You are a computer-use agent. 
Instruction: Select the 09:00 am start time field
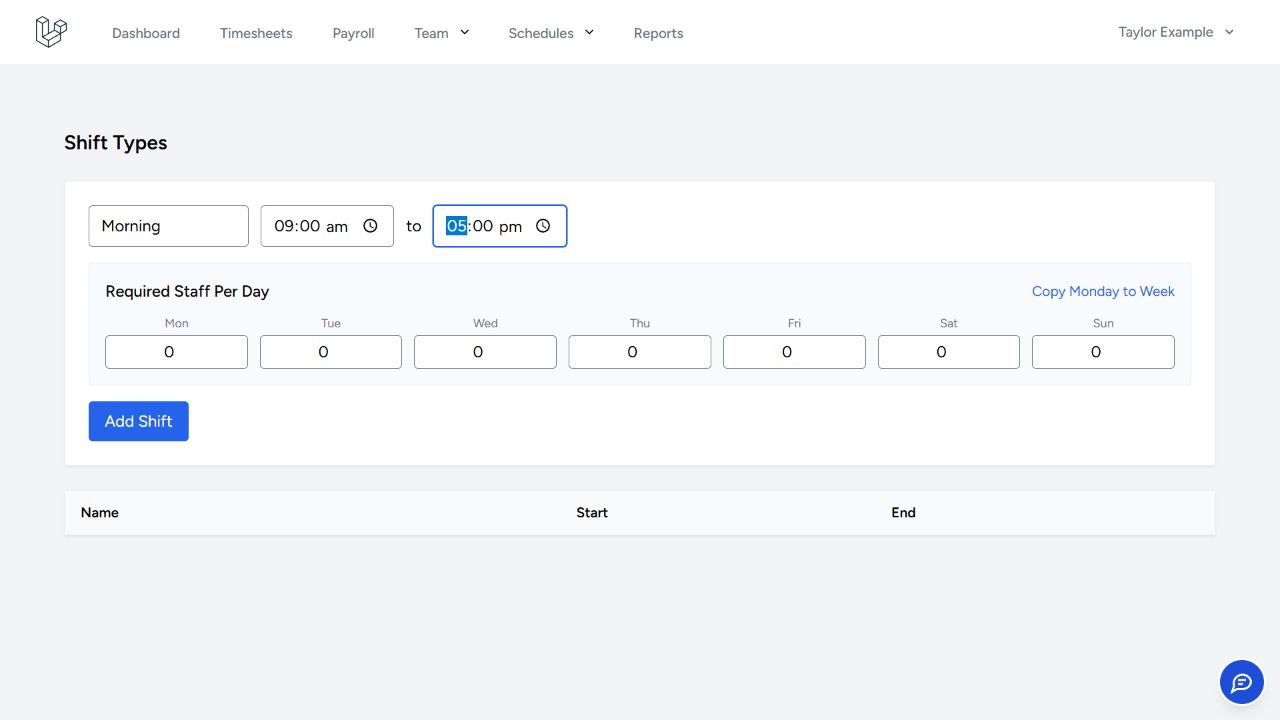point(327,226)
